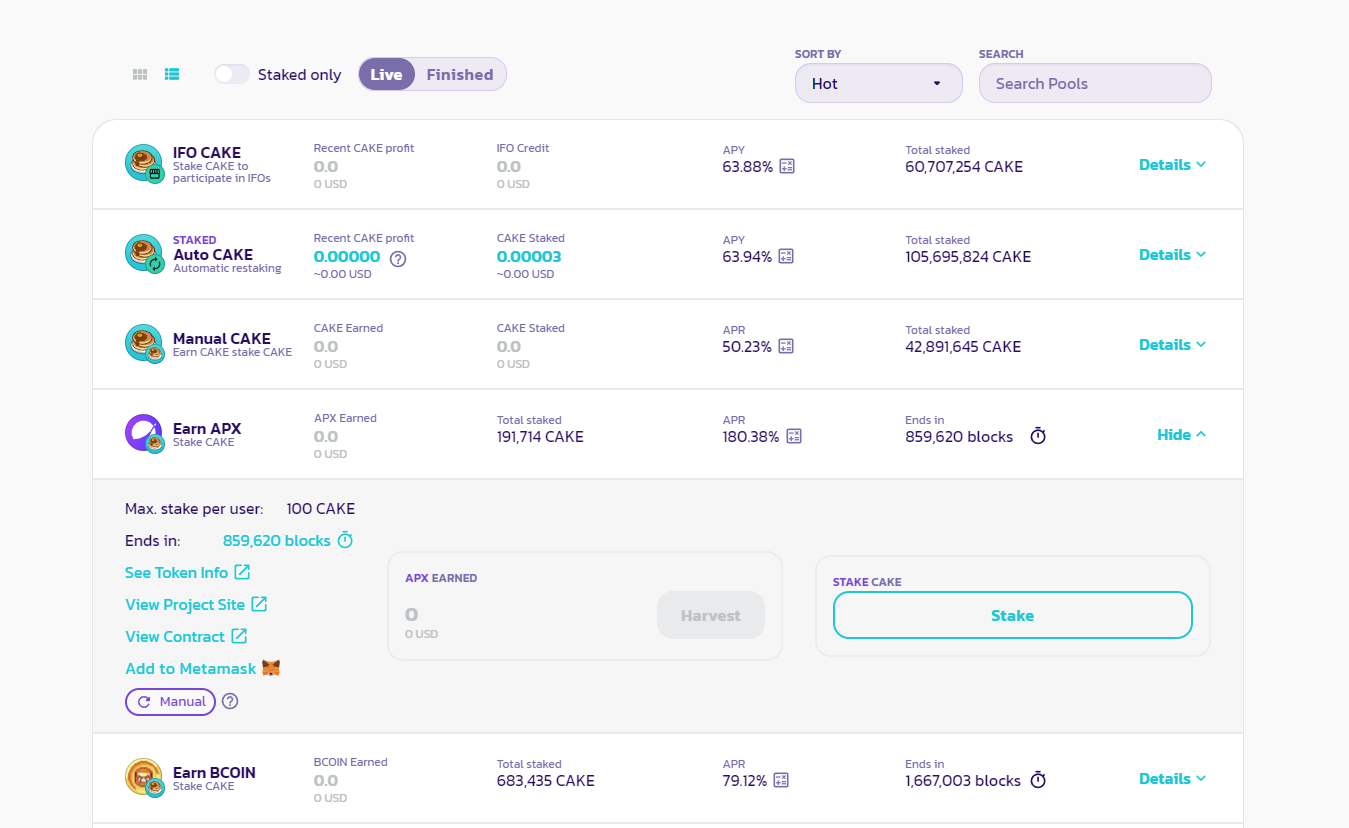Click the 42,891,645 CAKE total staked
The image size is (1349, 828).
(x=963, y=347)
